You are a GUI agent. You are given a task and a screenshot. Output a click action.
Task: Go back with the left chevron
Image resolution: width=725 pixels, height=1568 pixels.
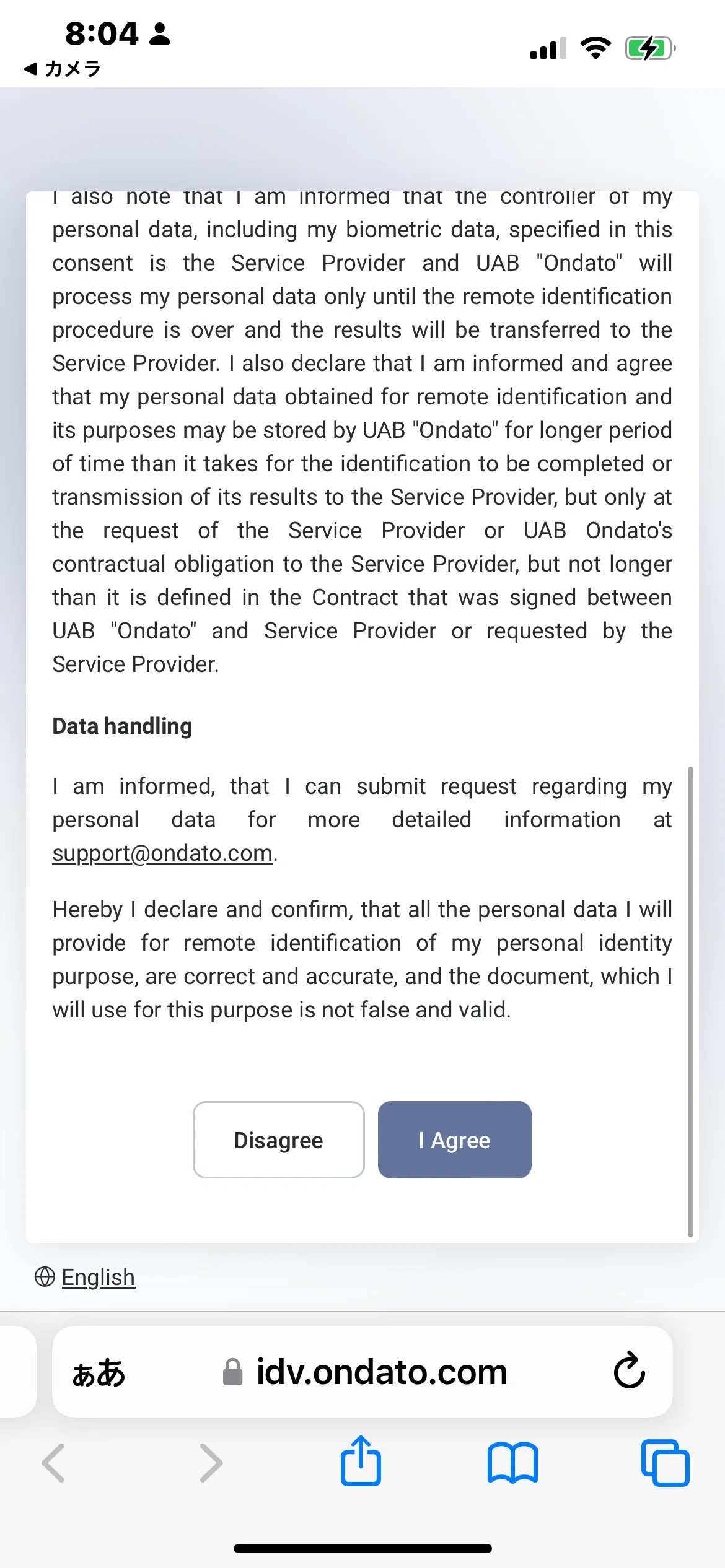[x=54, y=1463]
